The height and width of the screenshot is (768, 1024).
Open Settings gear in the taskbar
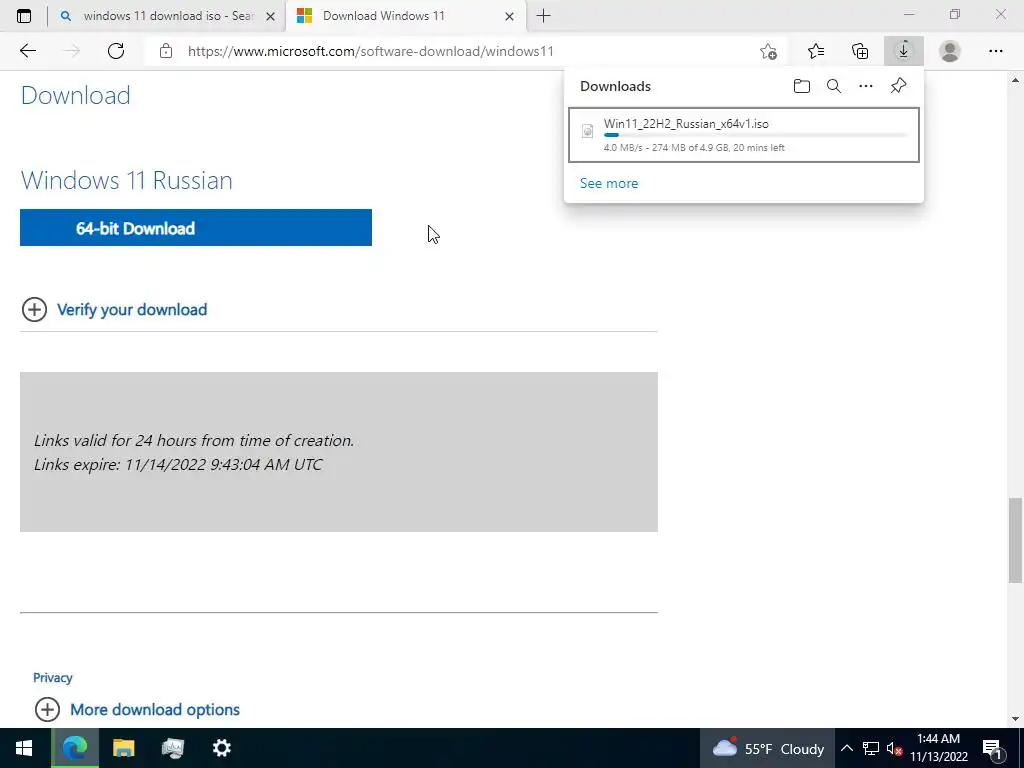point(221,748)
